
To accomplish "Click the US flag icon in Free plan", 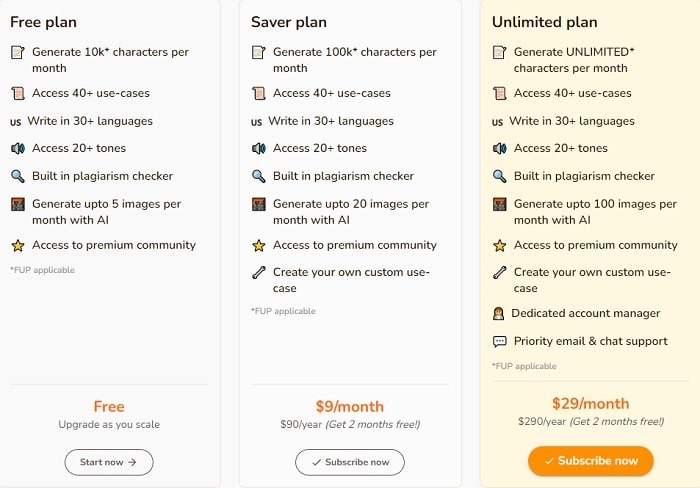I will tap(15, 122).
